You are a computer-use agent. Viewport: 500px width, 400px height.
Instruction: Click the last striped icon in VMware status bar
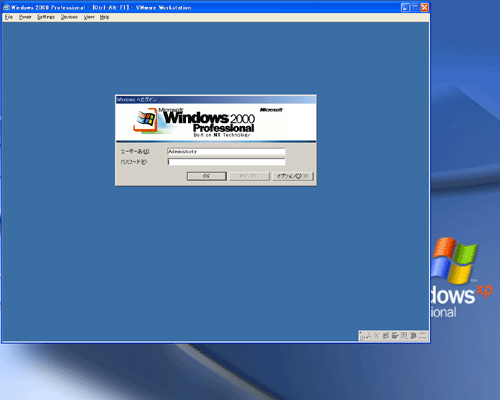[423, 336]
